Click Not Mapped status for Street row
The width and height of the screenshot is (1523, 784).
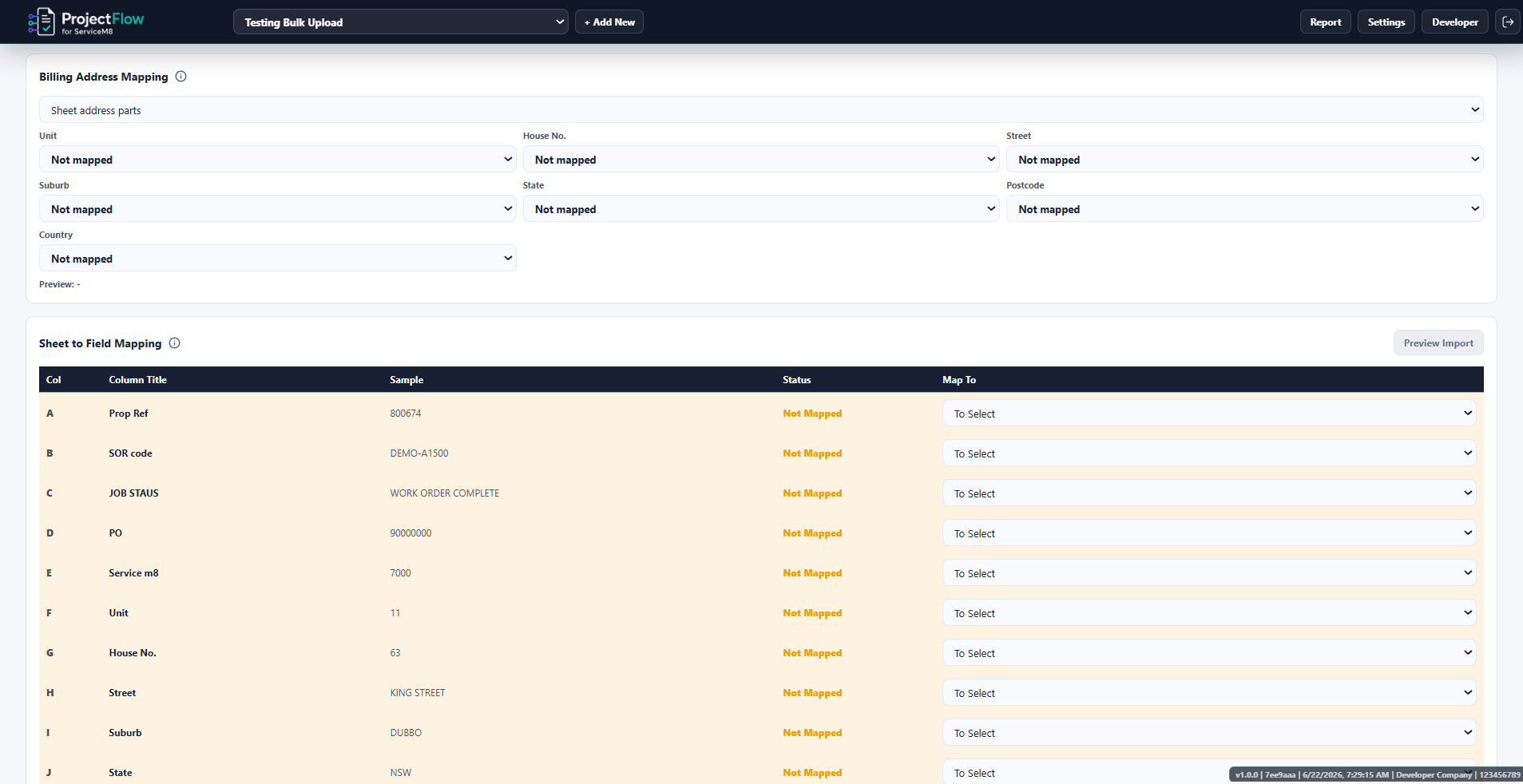[x=812, y=693]
